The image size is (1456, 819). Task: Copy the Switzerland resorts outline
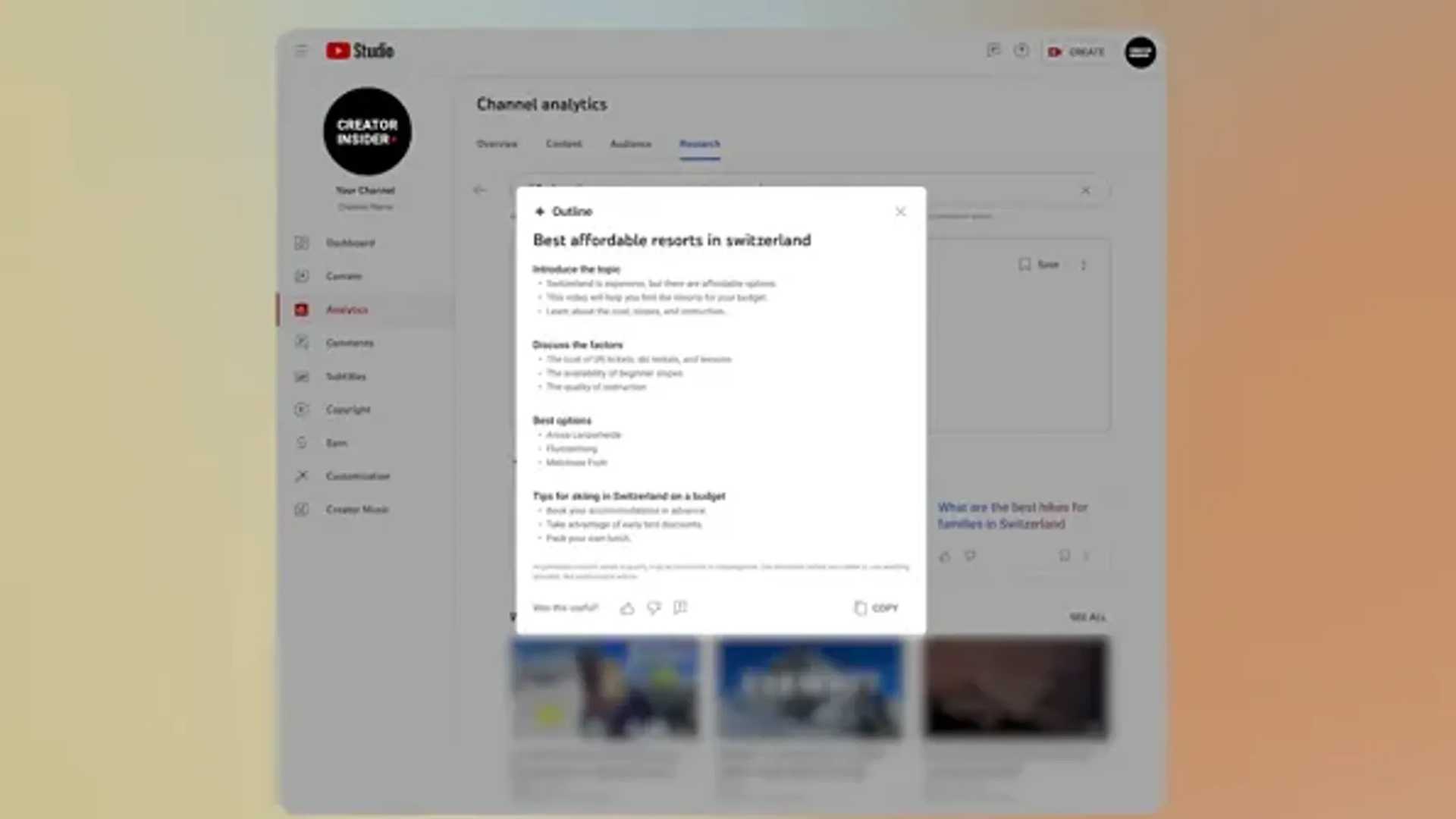pos(876,607)
